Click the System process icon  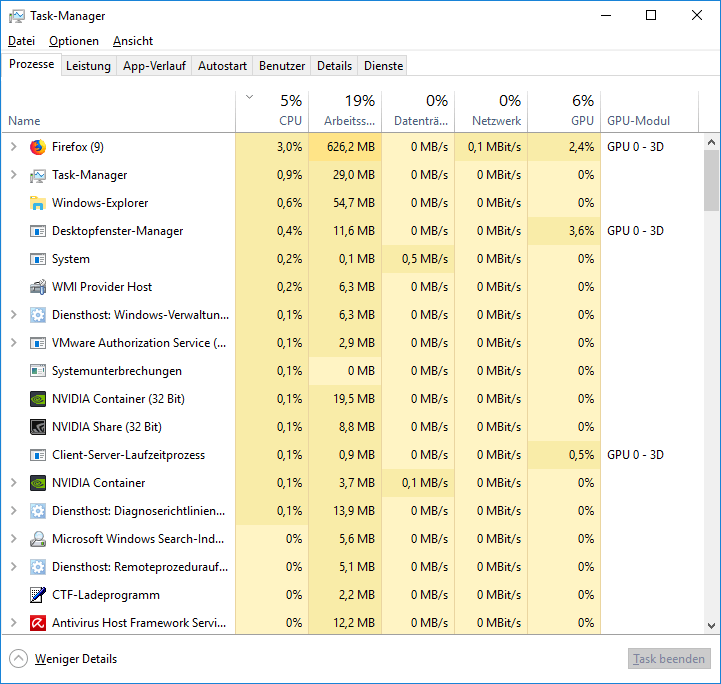tap(38, 259)
